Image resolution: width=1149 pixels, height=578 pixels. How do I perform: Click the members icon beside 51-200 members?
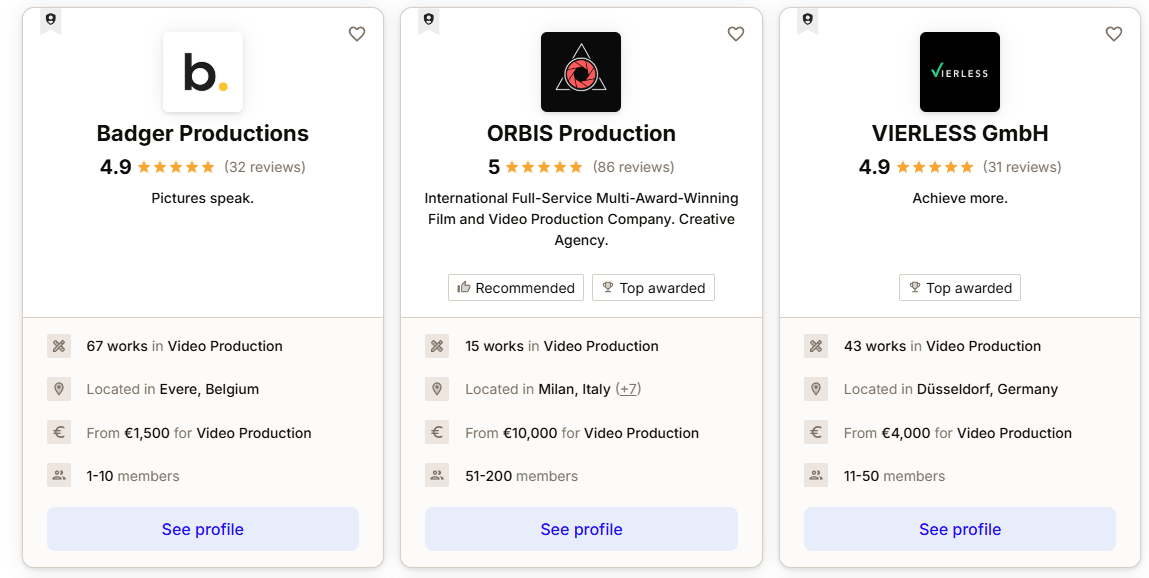click(x=437, y=475)
